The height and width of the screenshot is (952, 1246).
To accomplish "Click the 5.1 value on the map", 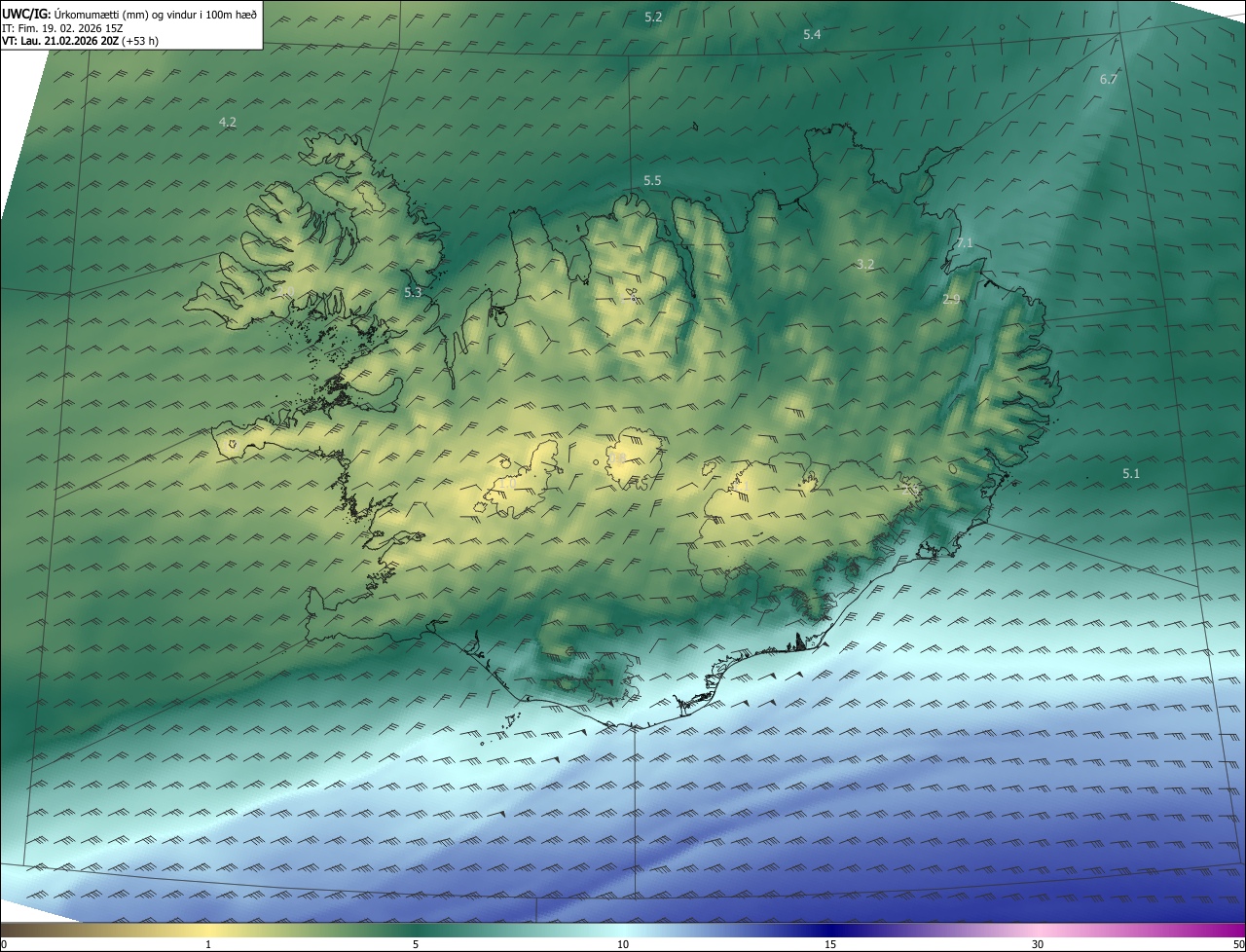I will (1131, 473).
